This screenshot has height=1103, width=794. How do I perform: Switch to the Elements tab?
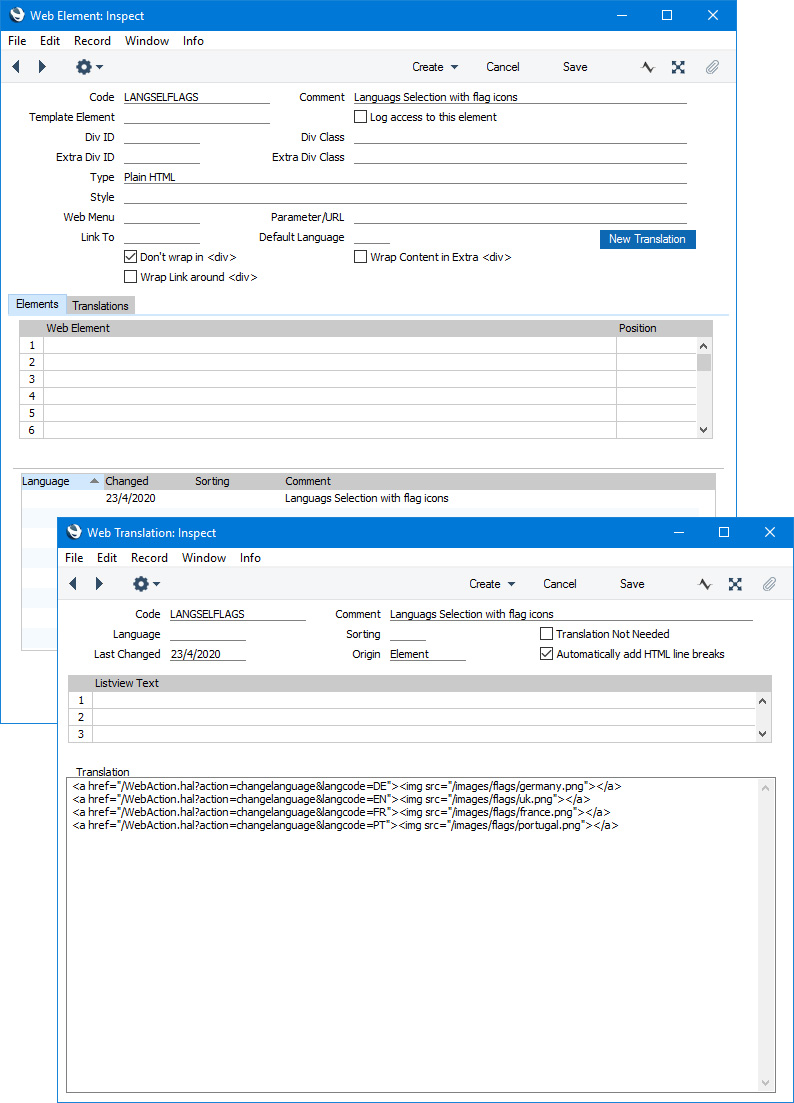pyautogui.click(x=37, y=304)
